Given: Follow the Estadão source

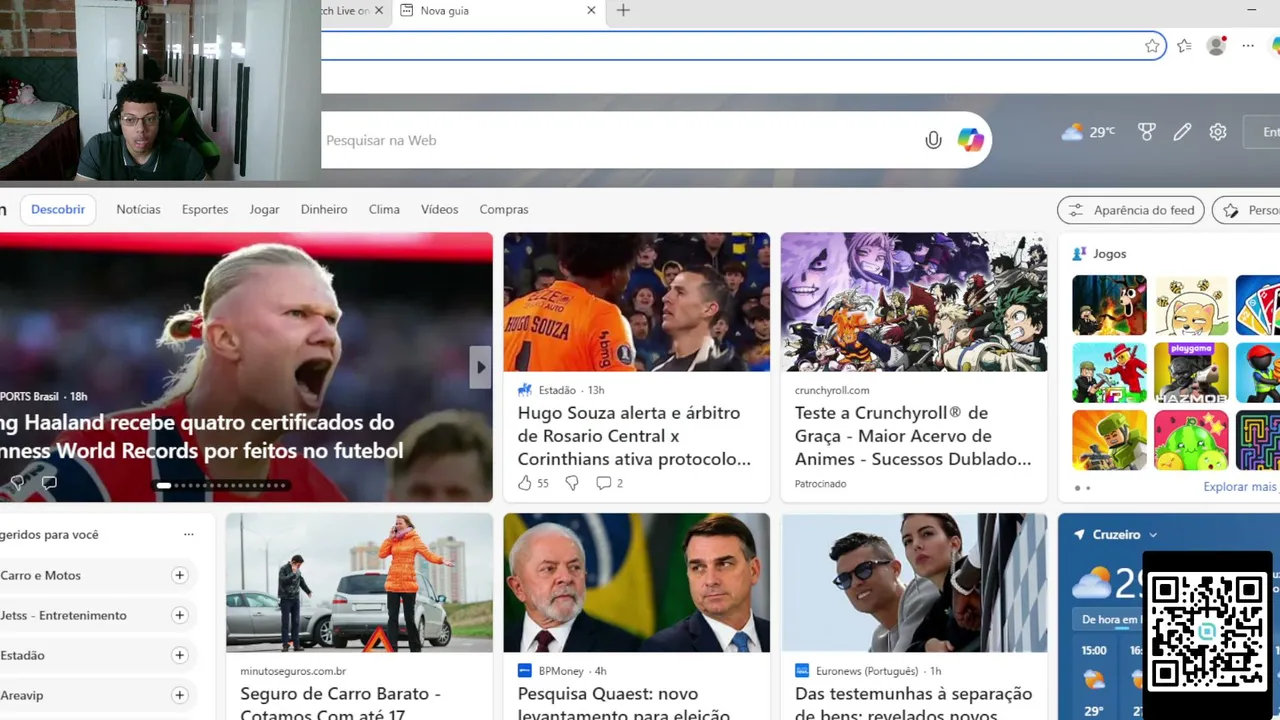Looking at the screenshot, I should pos(179,655).
